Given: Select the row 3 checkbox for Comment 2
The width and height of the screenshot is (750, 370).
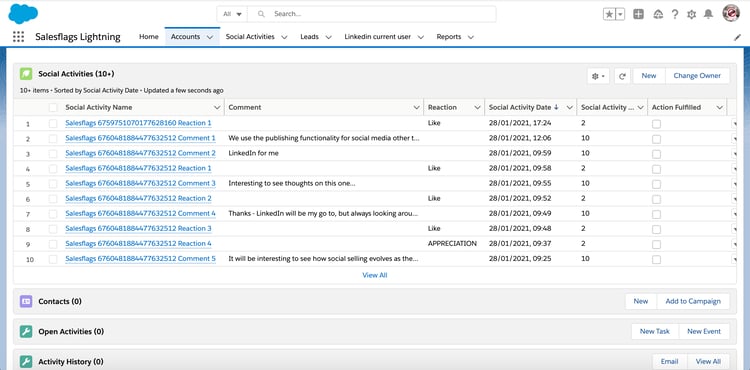Looking at the screenshot, I should pos(53,153).
